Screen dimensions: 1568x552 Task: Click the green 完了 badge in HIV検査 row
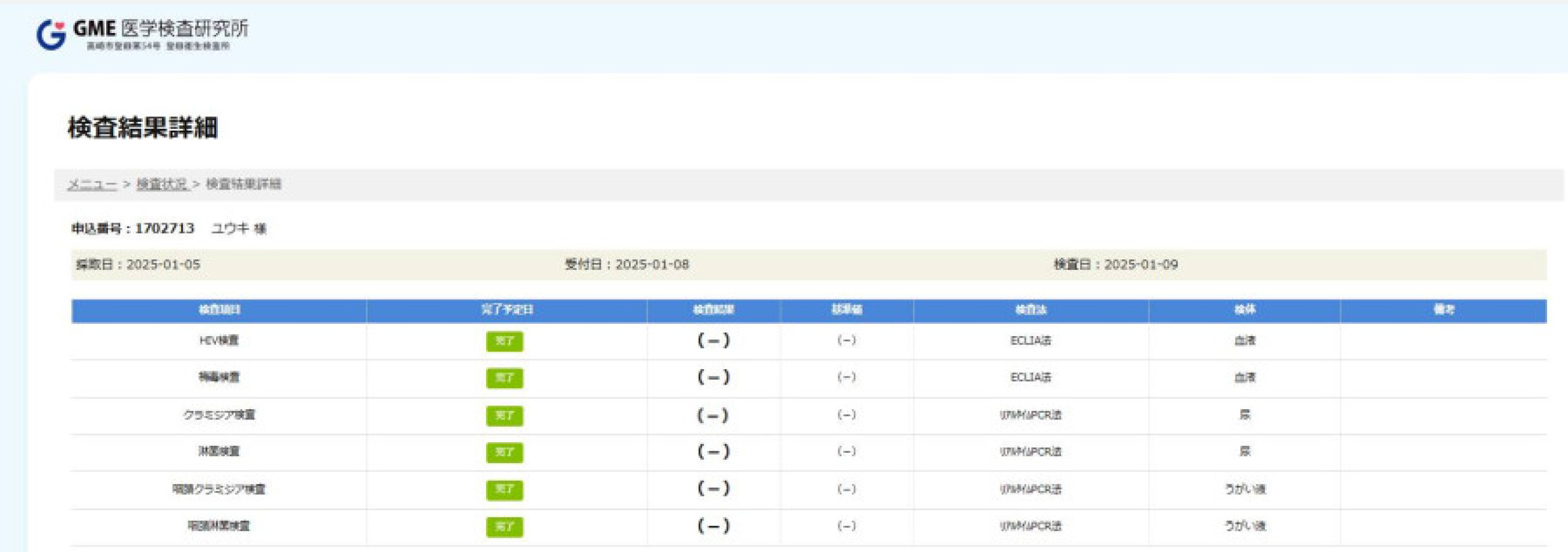pyautogui.click(x=504, y=341)
